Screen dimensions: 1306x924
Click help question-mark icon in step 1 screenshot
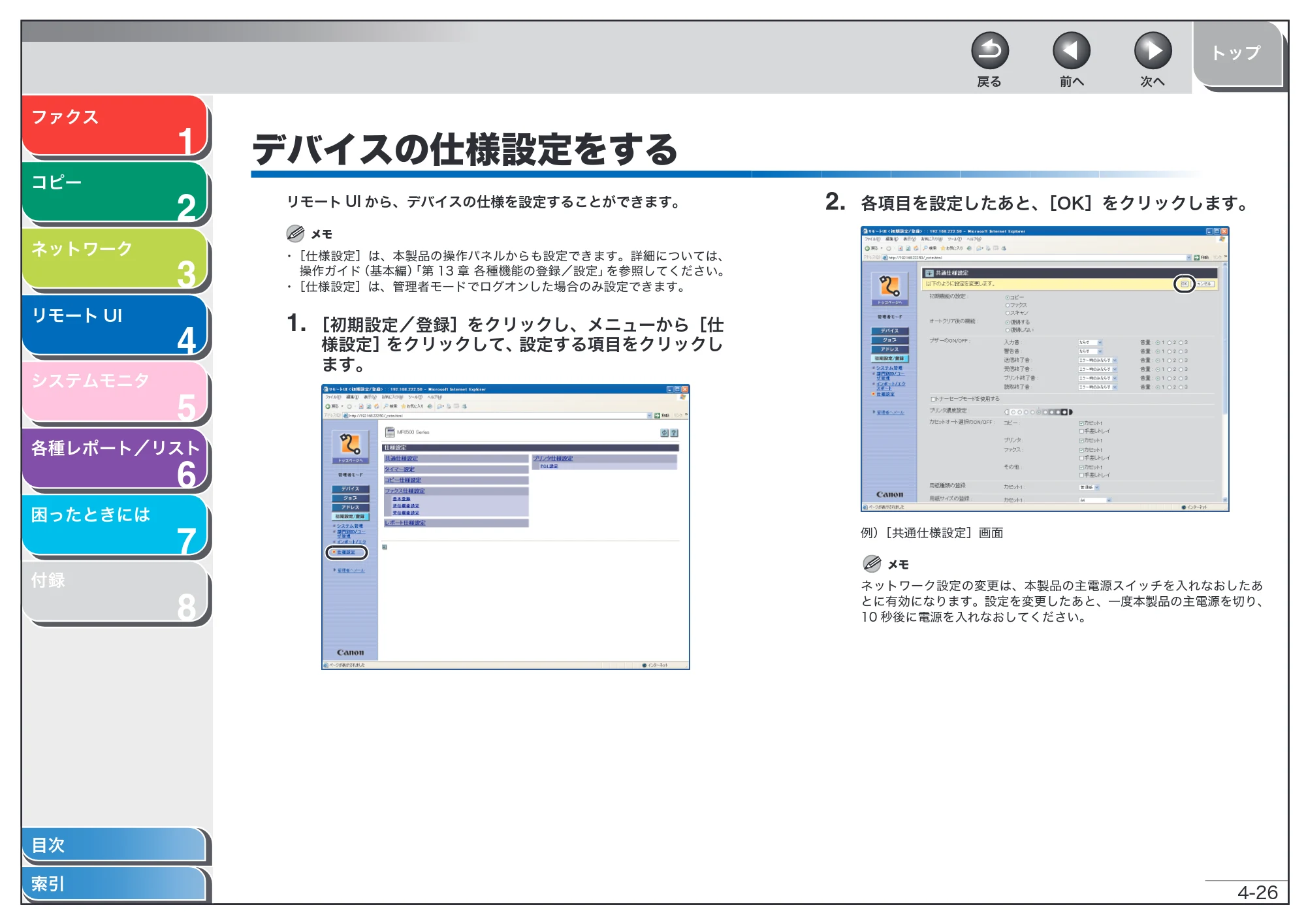675,433
